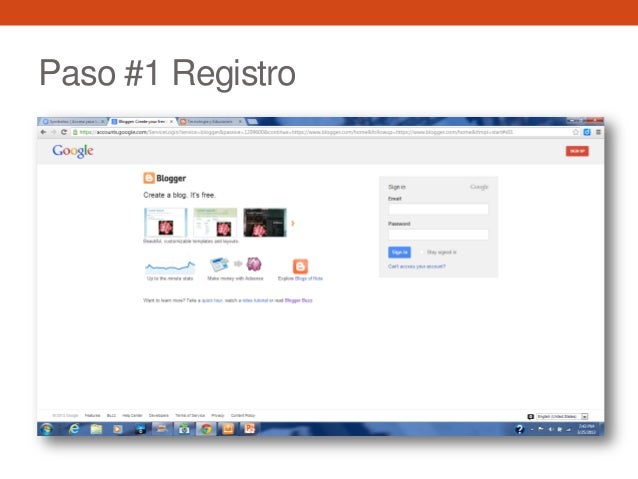638x479 pixels.
Task: Click the green camera icon in taskbar
Action: tap(184, 429)
